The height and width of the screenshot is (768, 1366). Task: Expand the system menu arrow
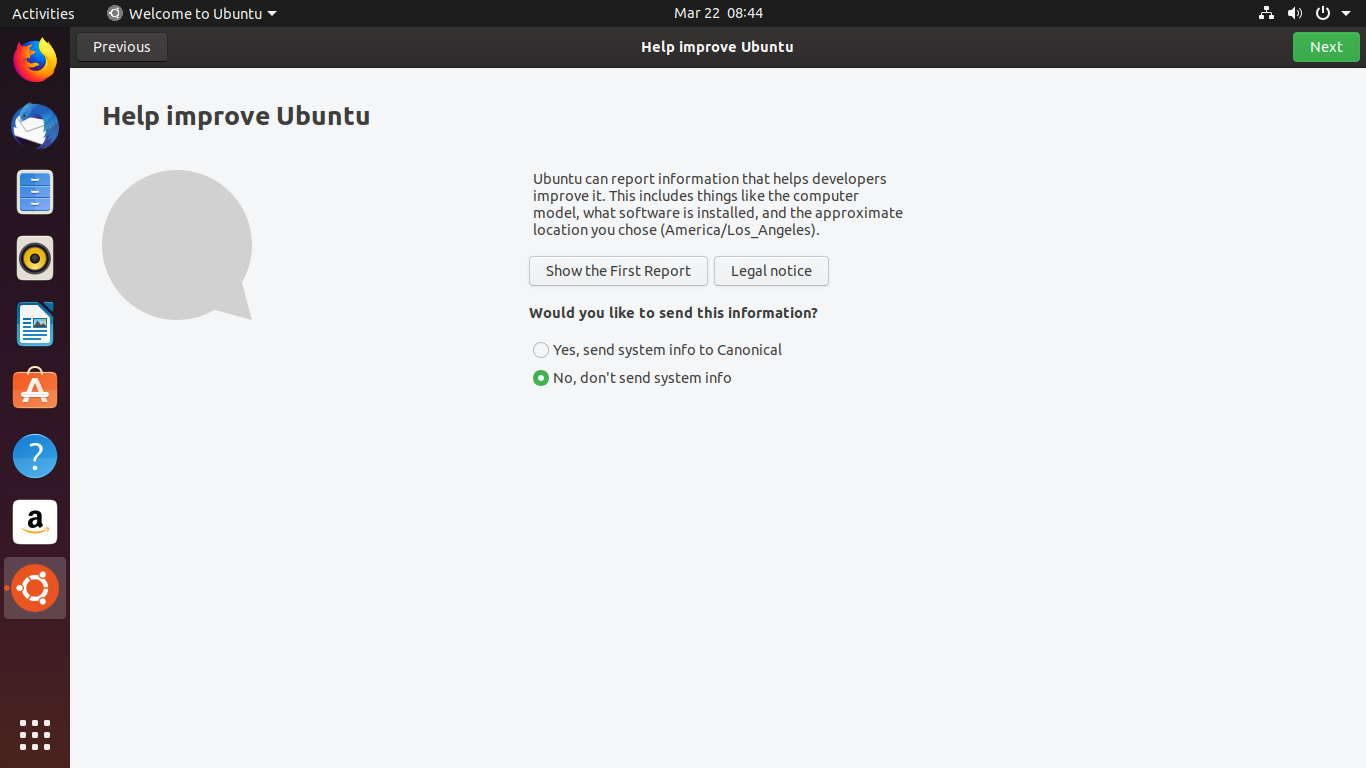[1346, 14]
